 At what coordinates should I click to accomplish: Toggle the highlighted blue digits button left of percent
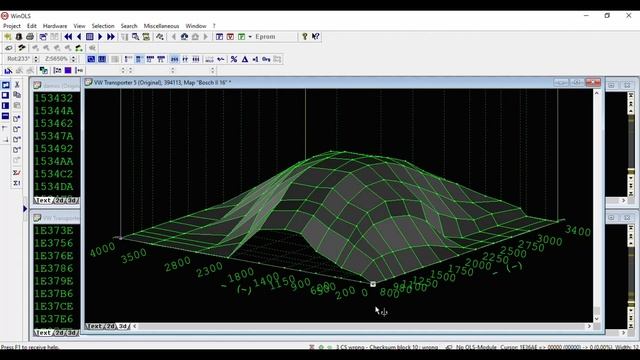tap(174, 59)
